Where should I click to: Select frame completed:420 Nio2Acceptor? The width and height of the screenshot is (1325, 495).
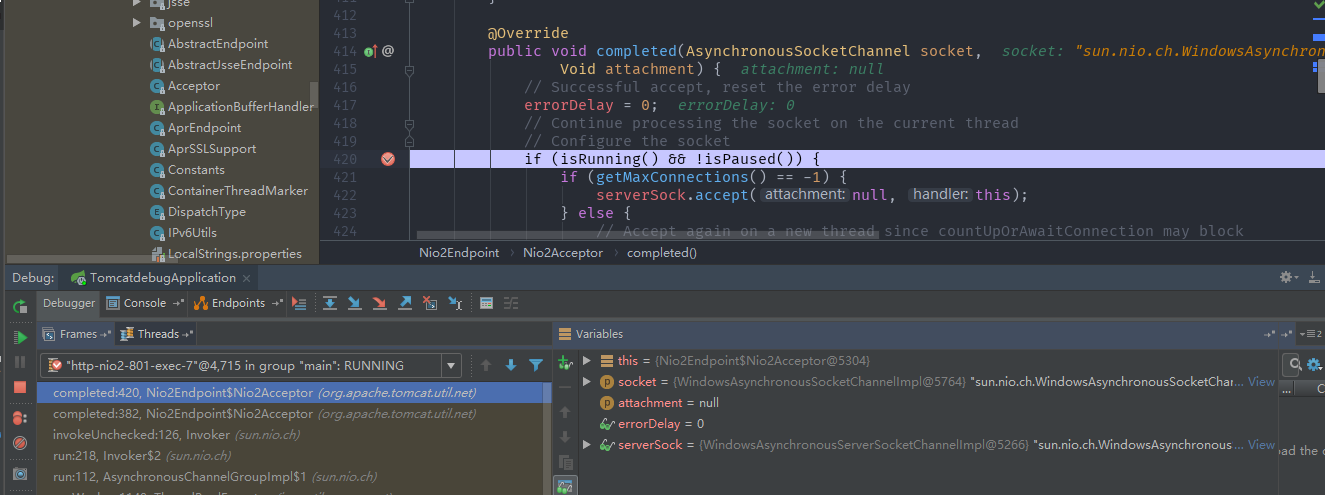click(294, 393)
